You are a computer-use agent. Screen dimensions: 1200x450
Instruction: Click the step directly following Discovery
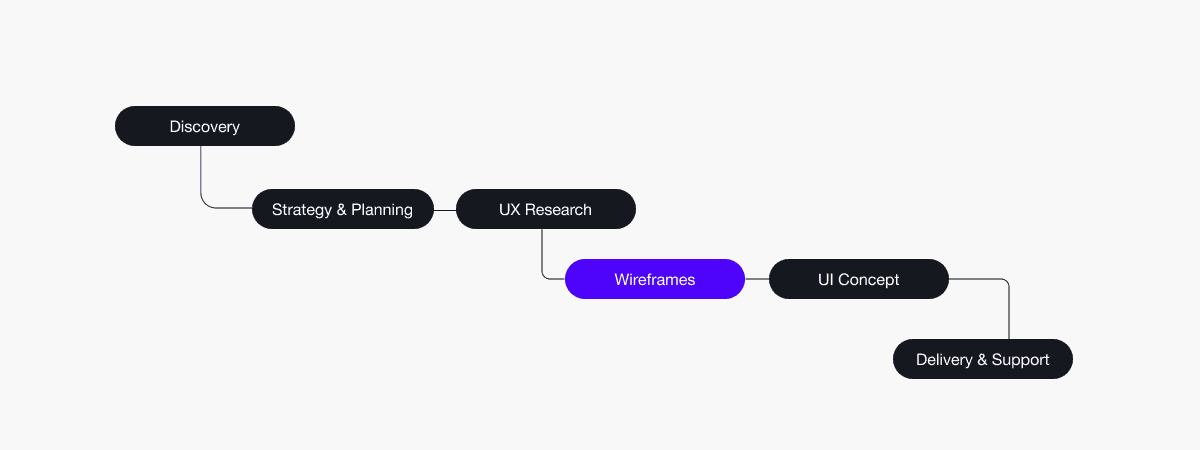[x=343, y=209]
